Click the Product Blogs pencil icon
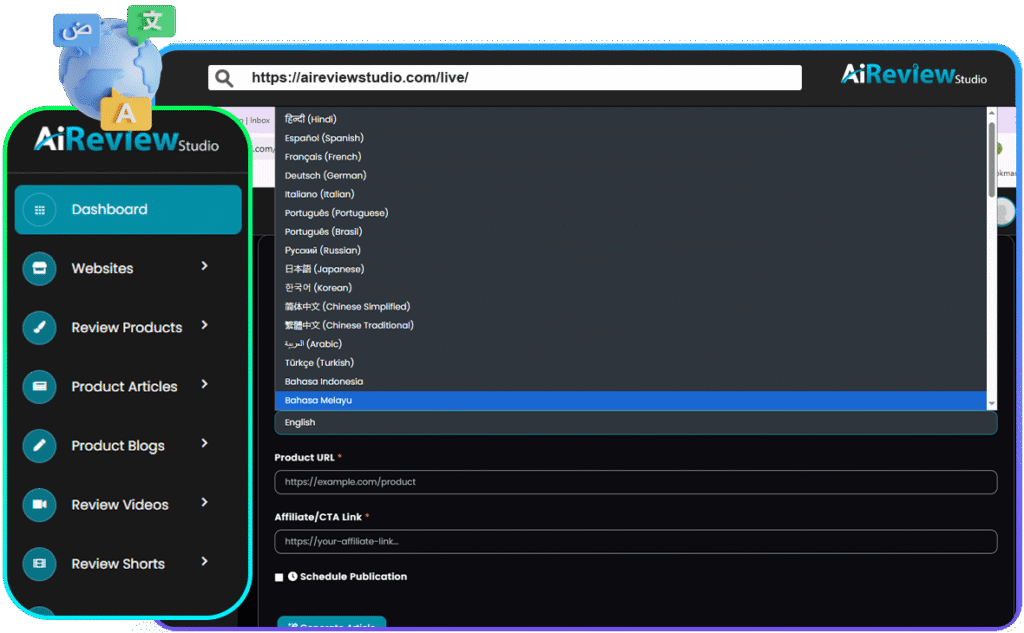The height and width of the screenshot is (633, 1024). tap(40, 445)
